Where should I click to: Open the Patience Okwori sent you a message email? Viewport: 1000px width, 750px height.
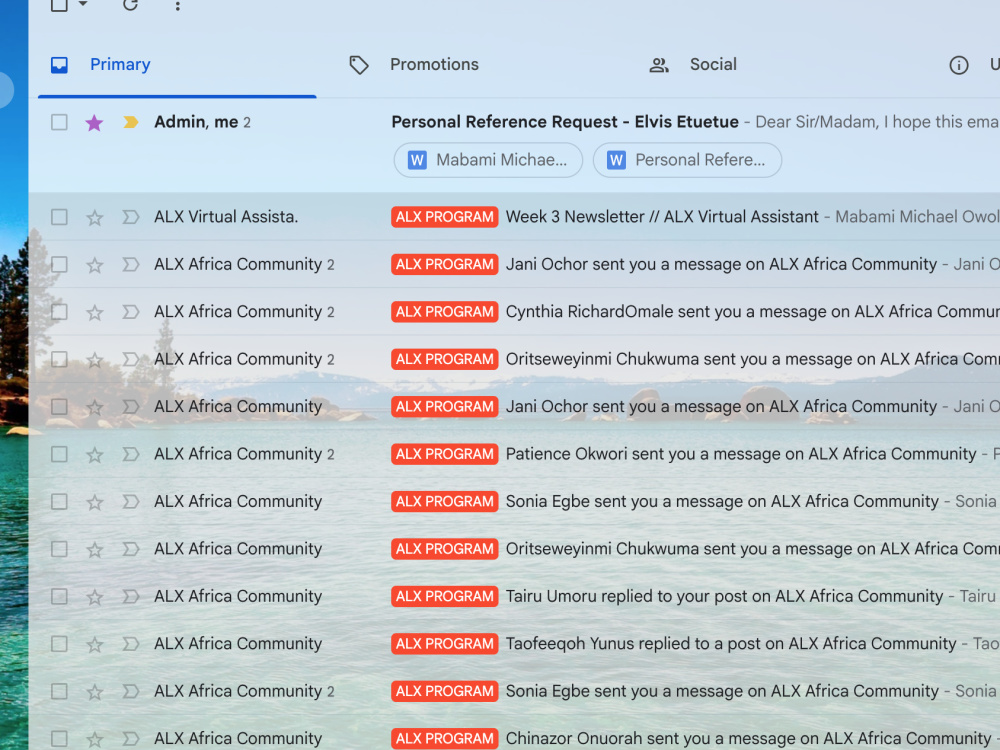click(741, 454)
